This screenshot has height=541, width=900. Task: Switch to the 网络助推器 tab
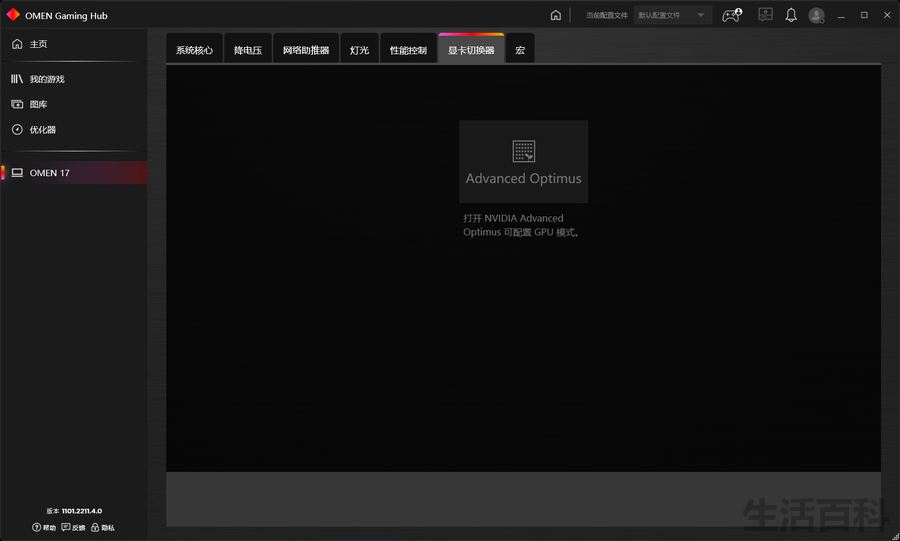point(306,50)
